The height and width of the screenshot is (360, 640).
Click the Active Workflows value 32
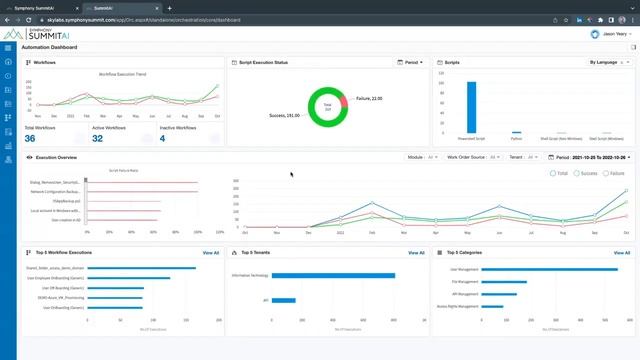tap(98, 139)
